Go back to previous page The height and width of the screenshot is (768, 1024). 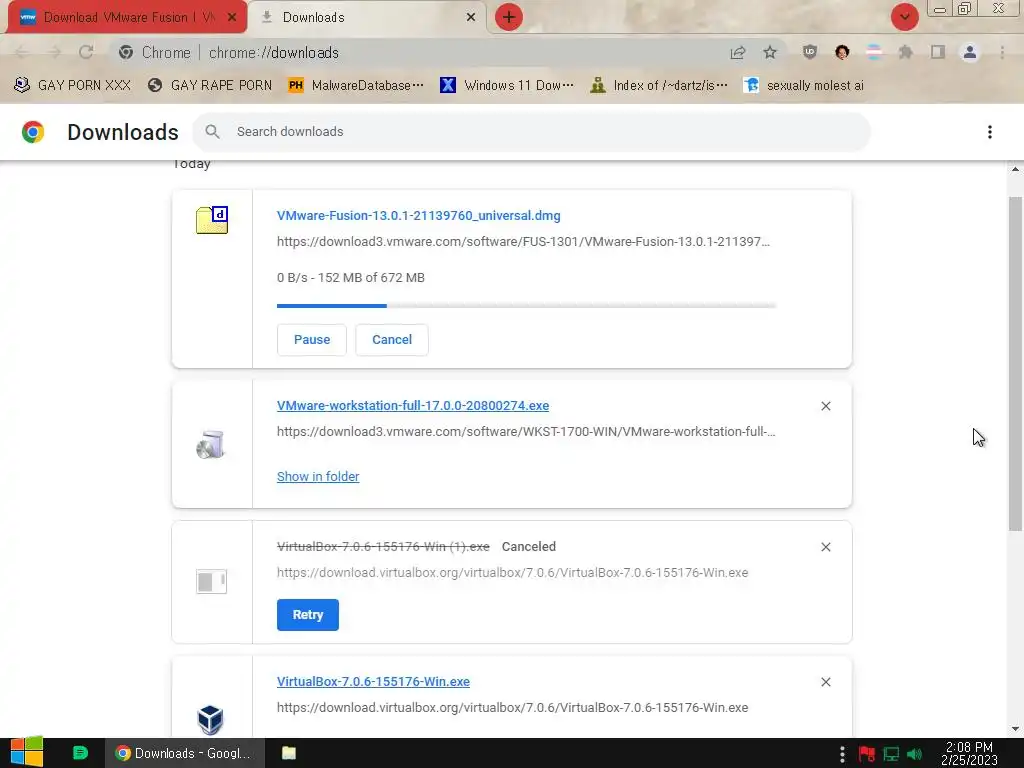point(21,52)
